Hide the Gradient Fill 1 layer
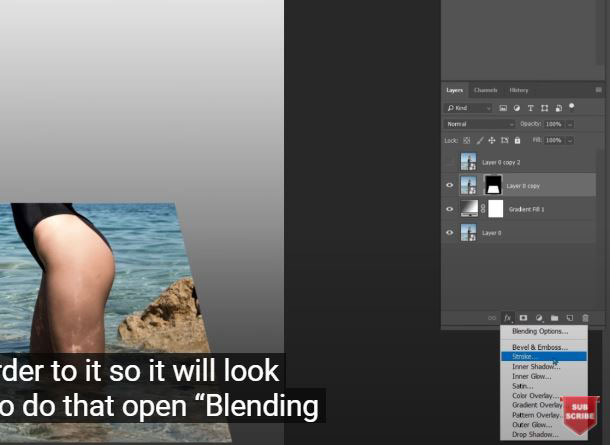The image size is (610, 445). point(450,209)
